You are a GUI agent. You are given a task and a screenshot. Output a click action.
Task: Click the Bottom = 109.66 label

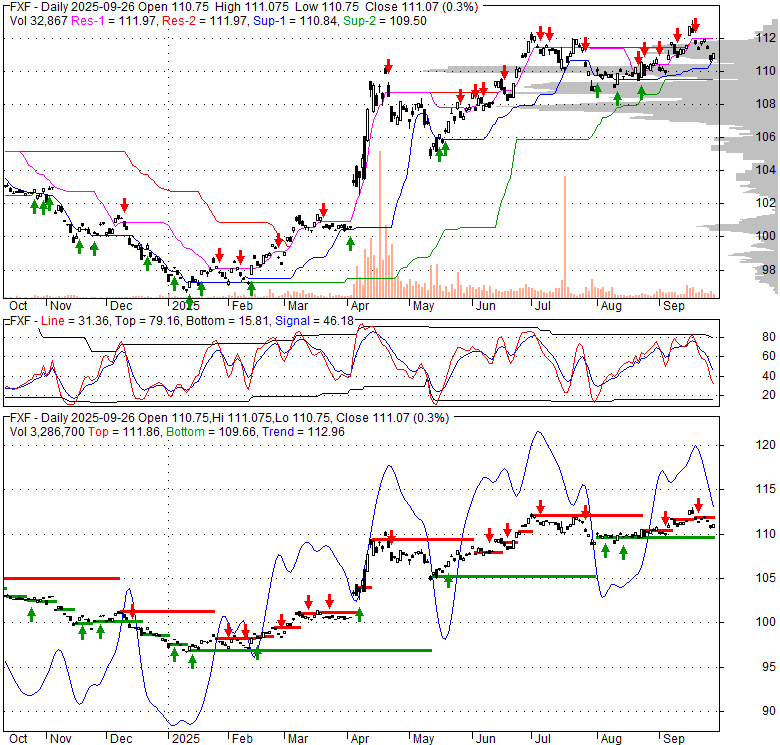pyautogui.click(x=211, y=432)
